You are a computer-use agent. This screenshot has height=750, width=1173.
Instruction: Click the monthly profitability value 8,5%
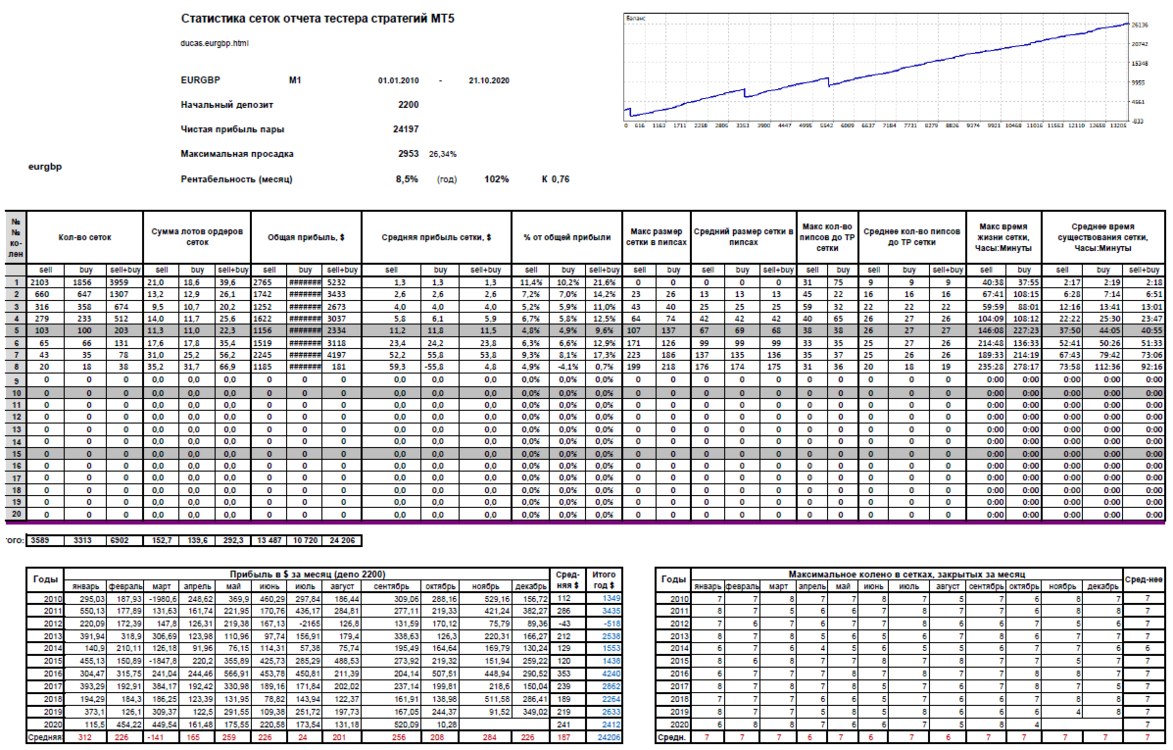[407, 179]
